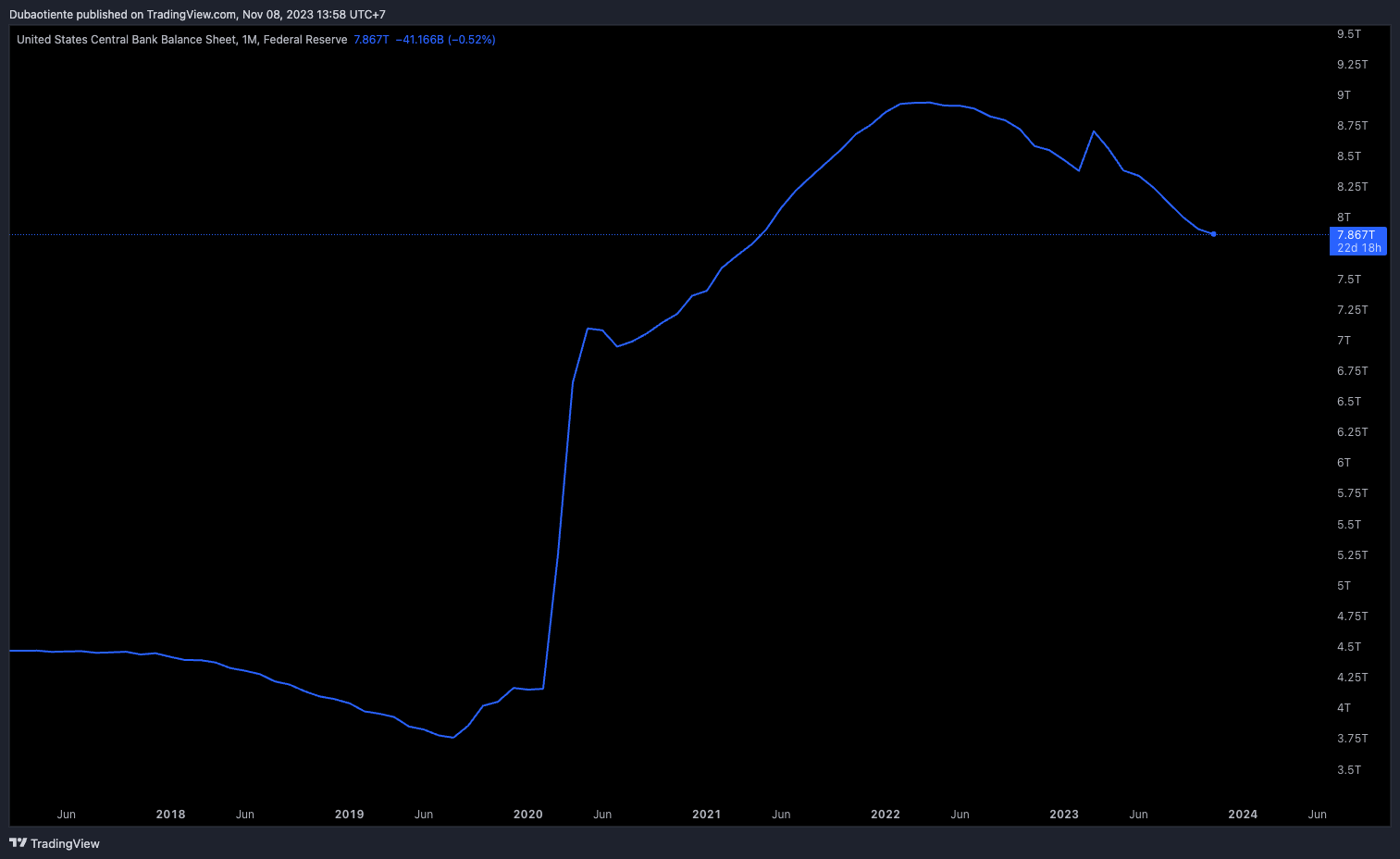Click the 6.75T price axis label

pos(1352,371)
